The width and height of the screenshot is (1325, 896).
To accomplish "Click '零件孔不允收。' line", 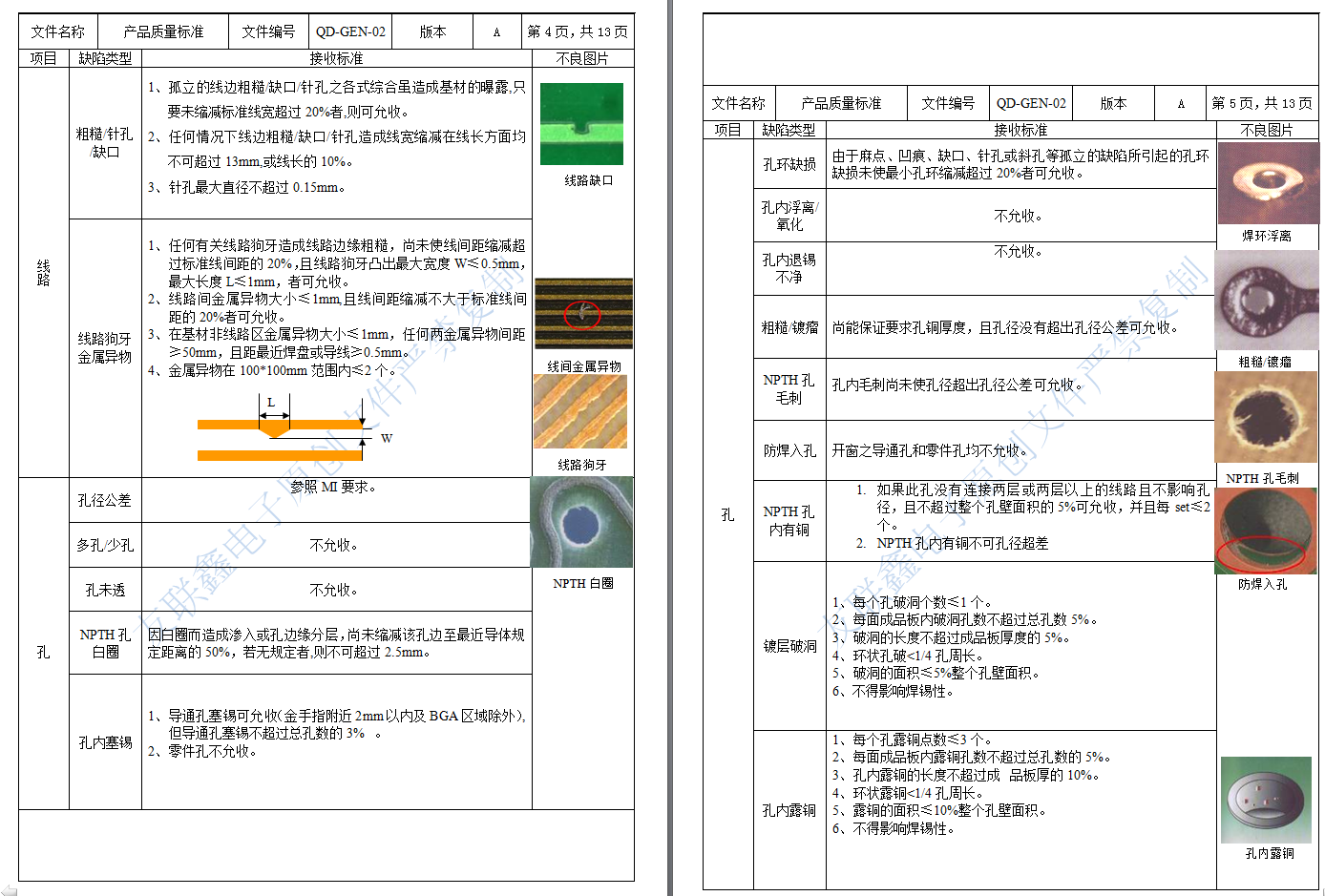I will coord(213,751).
